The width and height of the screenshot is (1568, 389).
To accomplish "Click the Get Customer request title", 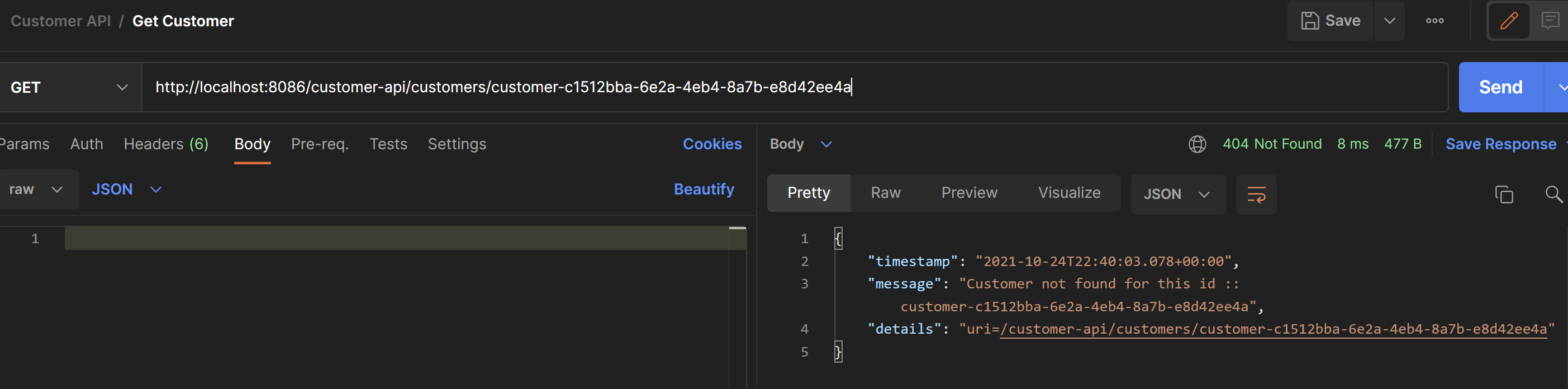I will [x=183, y=21].
